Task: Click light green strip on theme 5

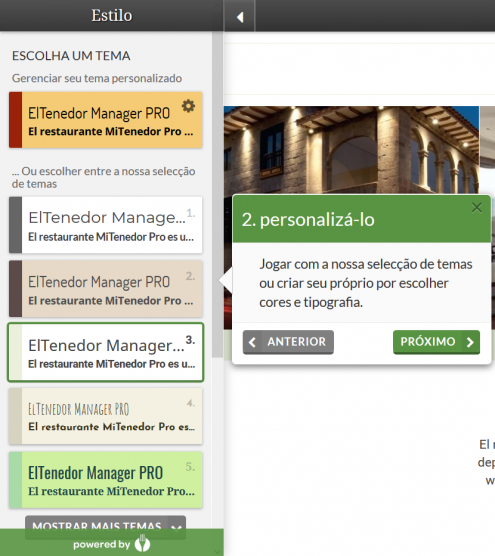Action: coord(16,480)
